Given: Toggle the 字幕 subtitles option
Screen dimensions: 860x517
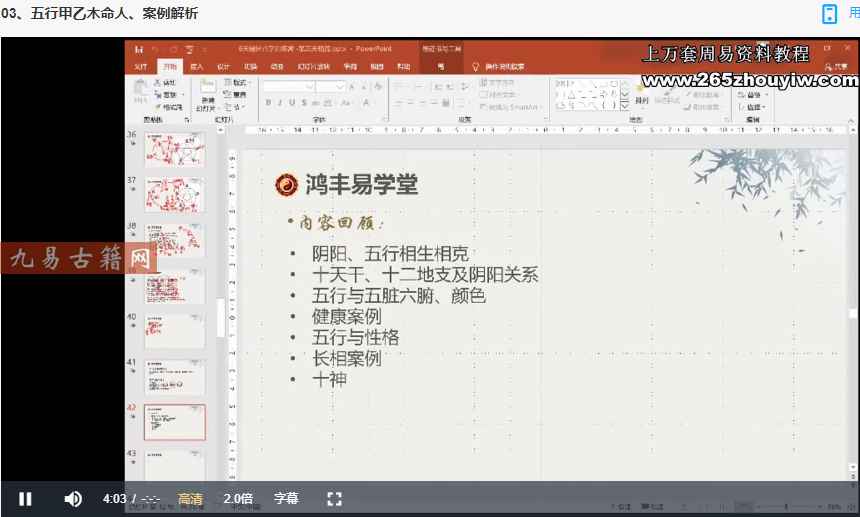Looking at the screenshot, I should click(286, 498).
